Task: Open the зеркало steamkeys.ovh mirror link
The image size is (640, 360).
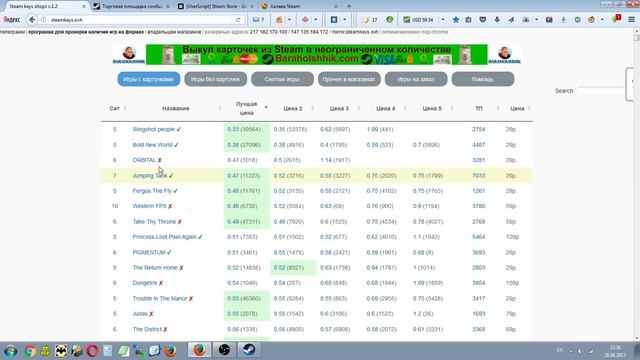Action: pos(355,32)
